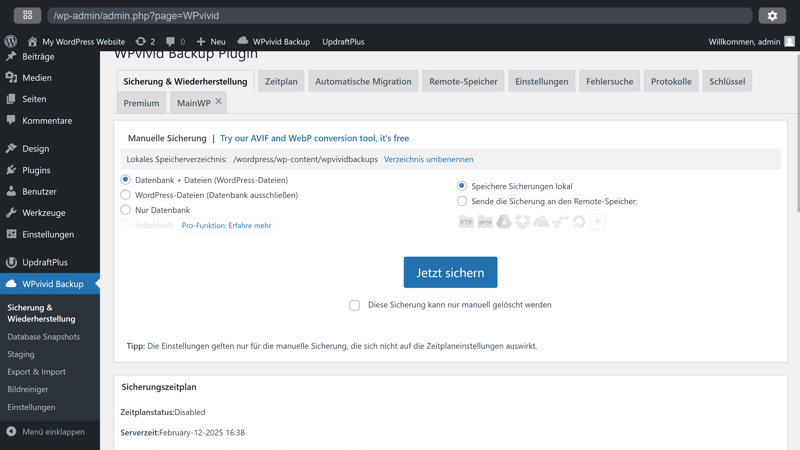800x450 pixels.
Task: Open Medien in sidebar
Action: coord(37,78)
